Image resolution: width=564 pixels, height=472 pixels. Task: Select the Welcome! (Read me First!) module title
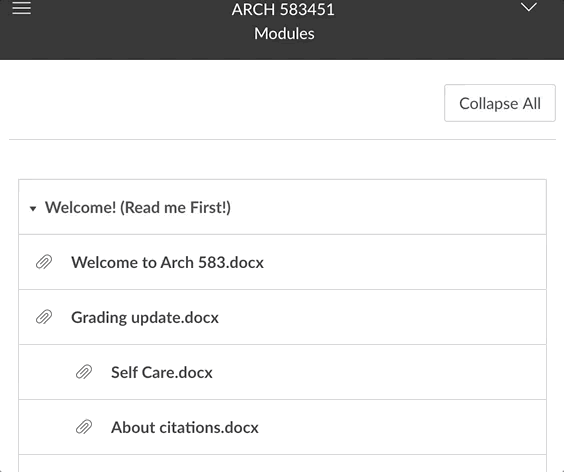coord(138,208)
